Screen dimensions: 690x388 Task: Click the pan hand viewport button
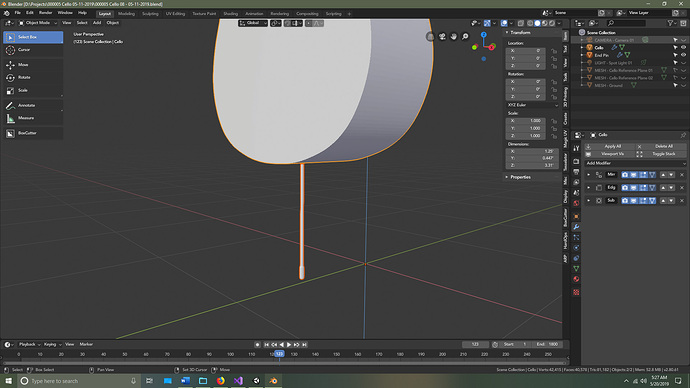pos(454,37)
